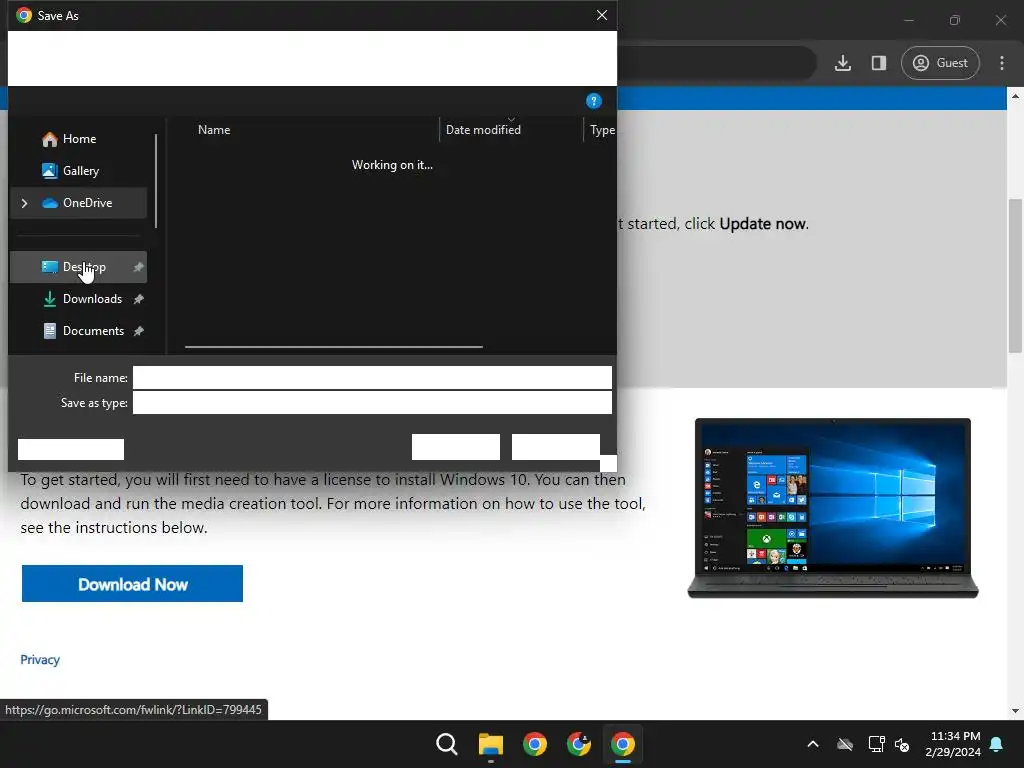Close the Save As dialog
1024x768 pixels.
pyautogui.click(x=601, y=15)
